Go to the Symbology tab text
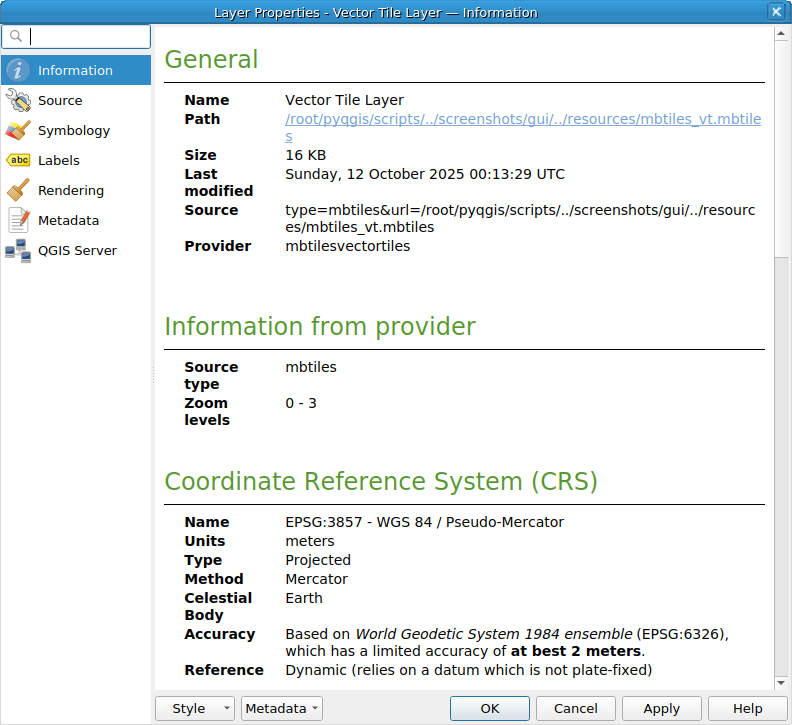 coord(74,130)
